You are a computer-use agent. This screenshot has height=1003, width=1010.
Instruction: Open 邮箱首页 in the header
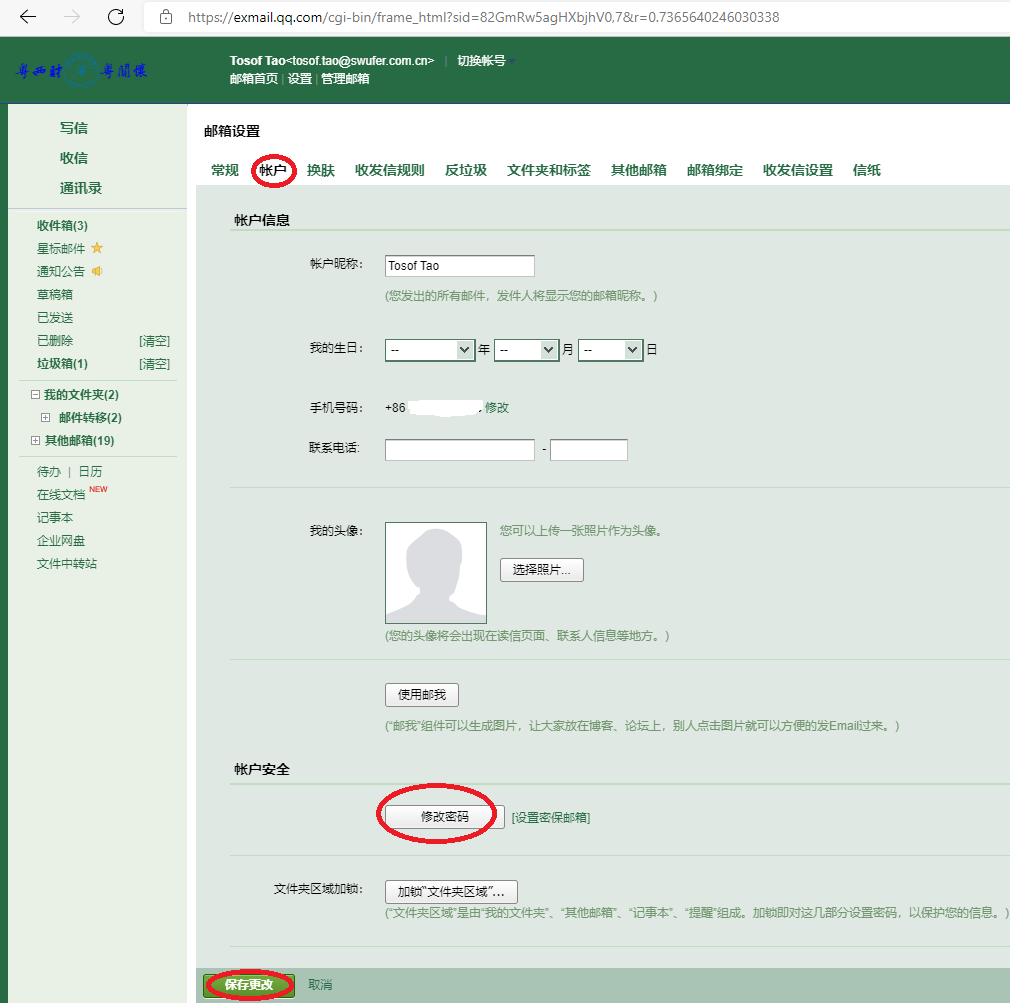(x=254, y=79)
